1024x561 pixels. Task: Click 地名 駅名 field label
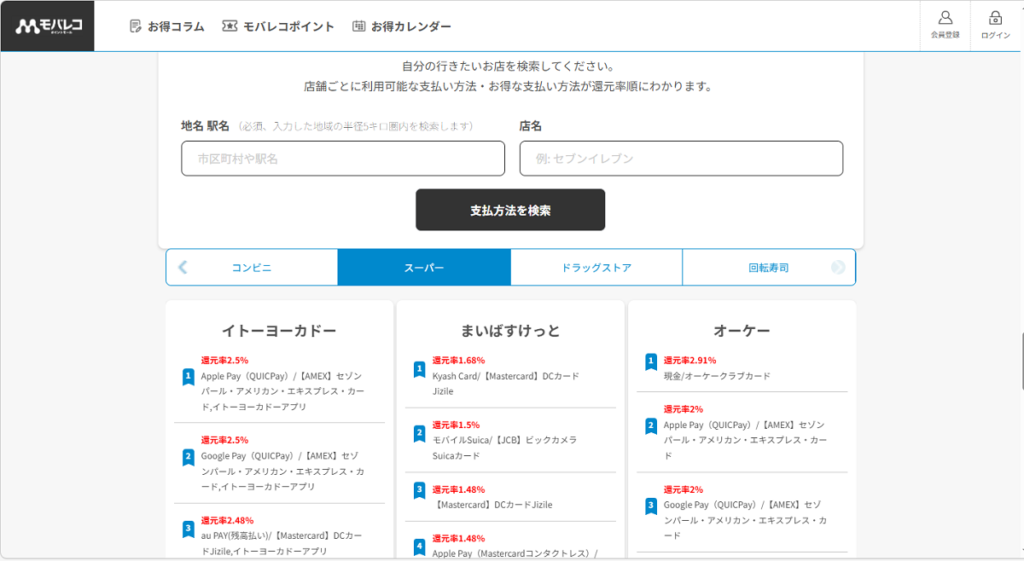tap(205, 125)
